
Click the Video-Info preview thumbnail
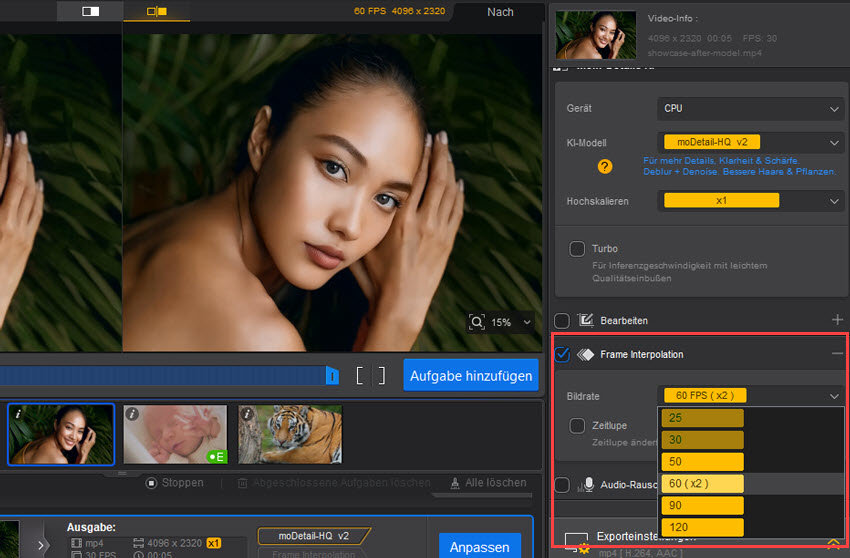(x=596, y=35)
